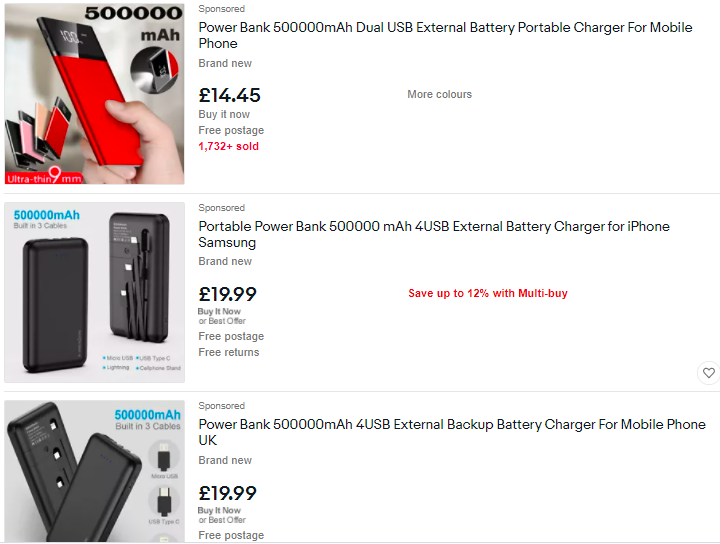
Task: Click Sponsored label above Dual USB listing
Action: point(221,9)
